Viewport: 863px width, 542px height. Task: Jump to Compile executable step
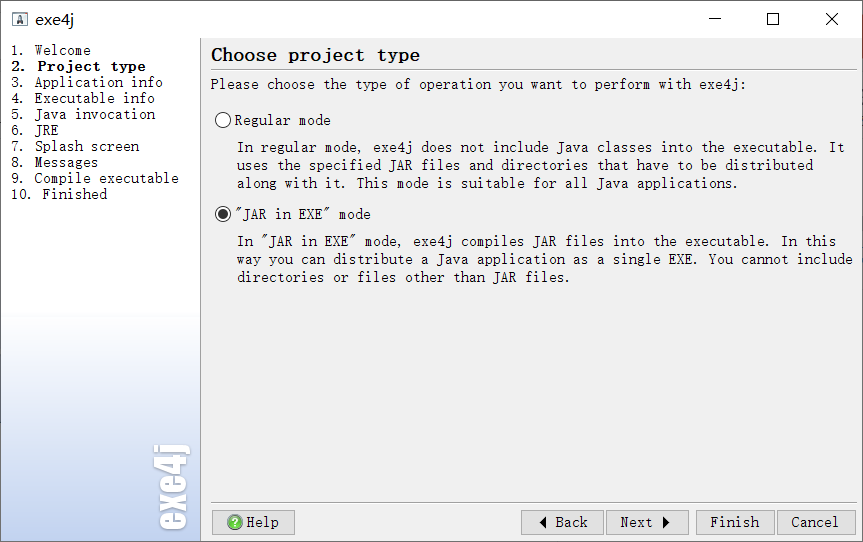(x=95, y=178)
